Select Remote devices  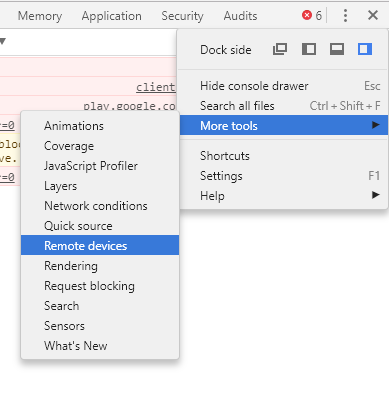(x=100, y=245)
